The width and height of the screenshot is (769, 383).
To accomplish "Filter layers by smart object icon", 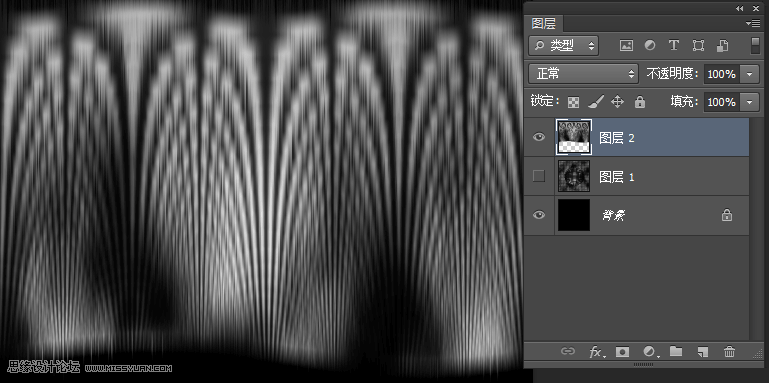I will [x=722, y=46].
